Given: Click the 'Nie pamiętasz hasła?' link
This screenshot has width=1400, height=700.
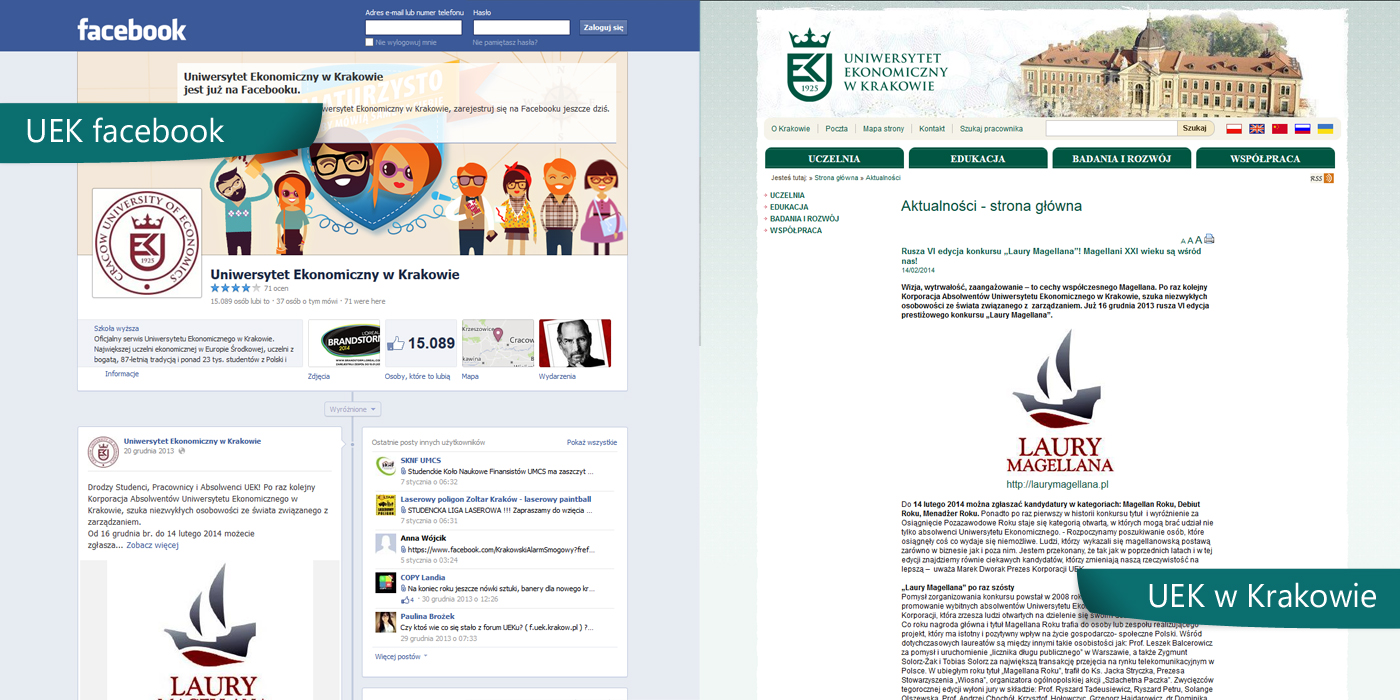Looking at the screenshot, I should pyautogui.click(x=505, y=43).
